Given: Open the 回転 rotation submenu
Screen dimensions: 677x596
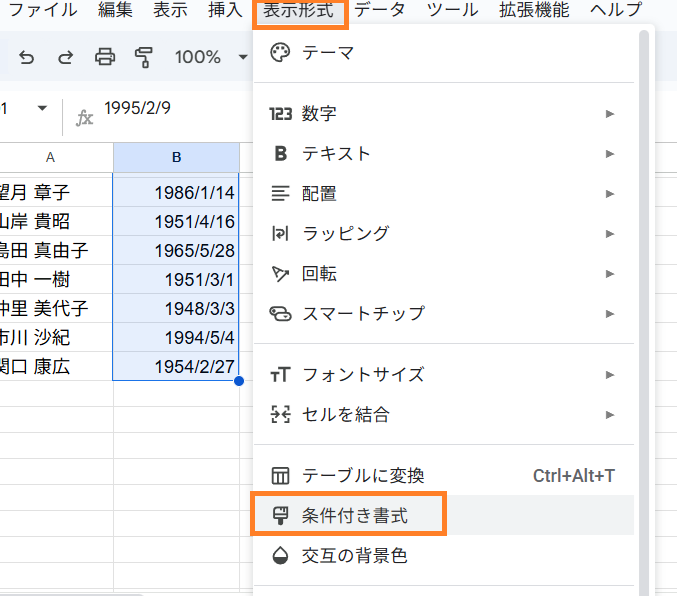Looking at the screenshot, I should pos(320,274).
